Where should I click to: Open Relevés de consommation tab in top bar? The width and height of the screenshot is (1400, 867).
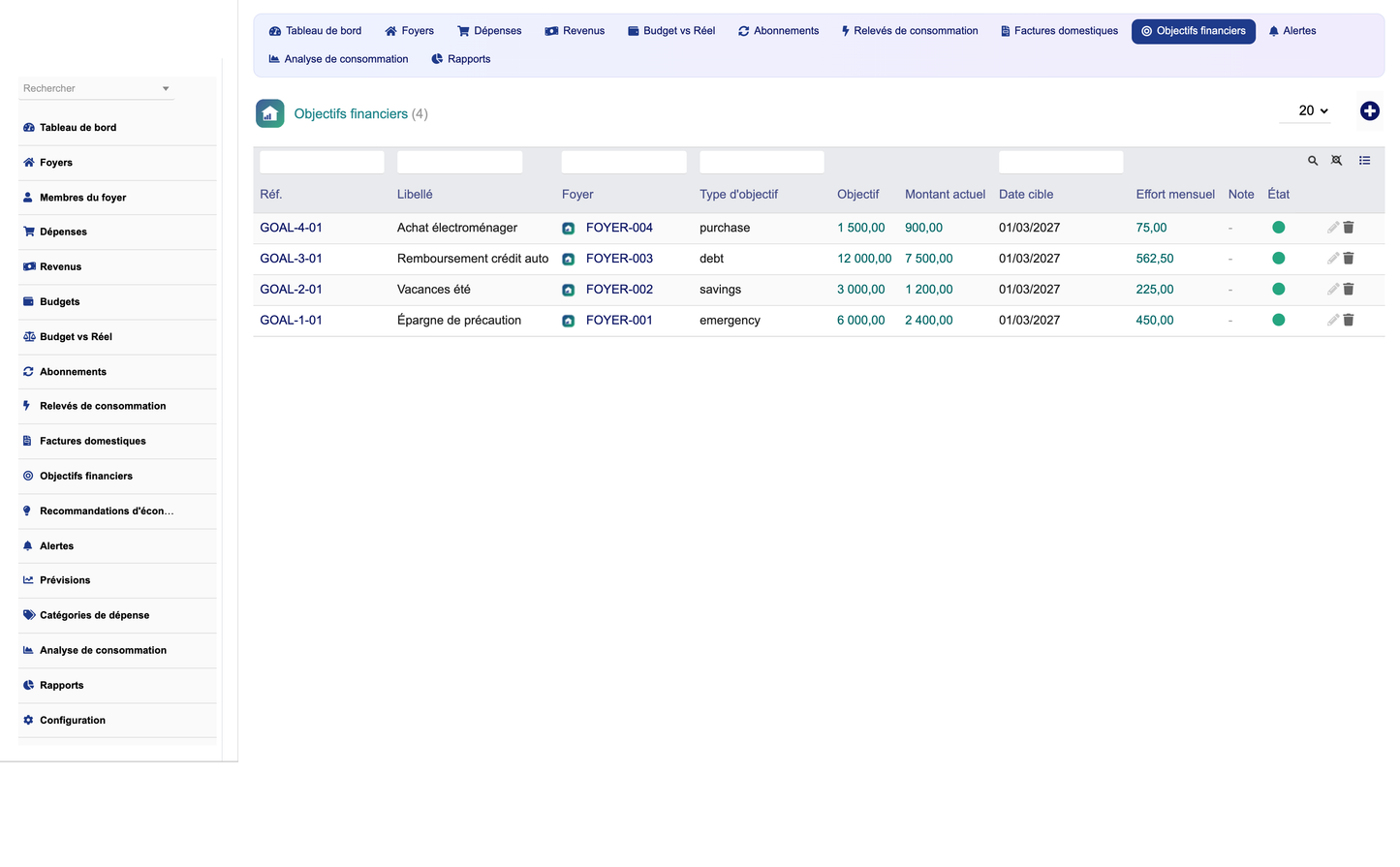point(909,31)
